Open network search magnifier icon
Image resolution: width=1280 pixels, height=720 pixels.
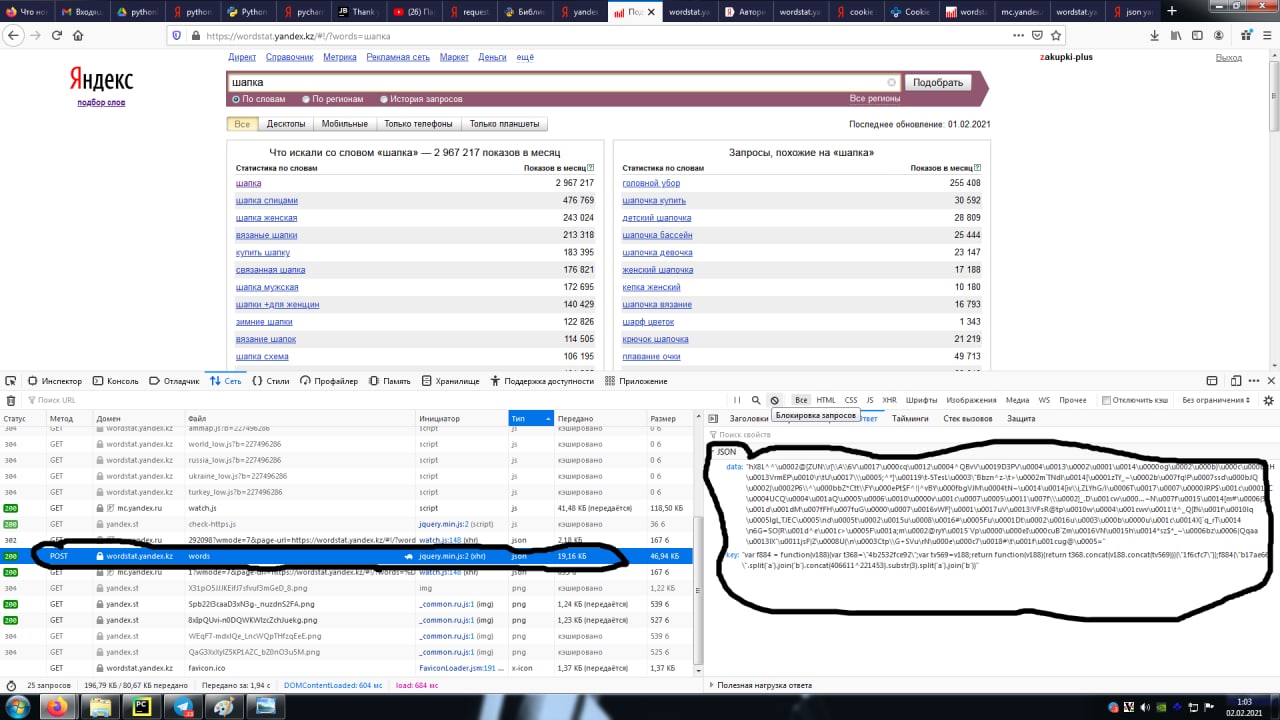click(x=756, y=400)
